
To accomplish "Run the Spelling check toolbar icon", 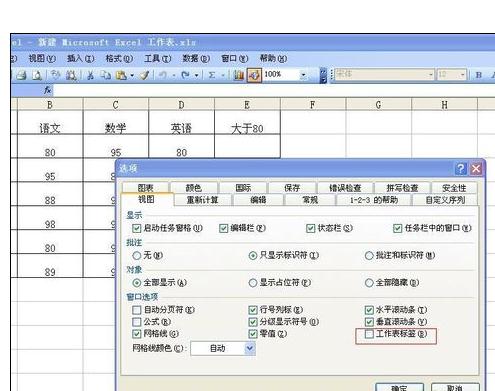I will [56, 75].
